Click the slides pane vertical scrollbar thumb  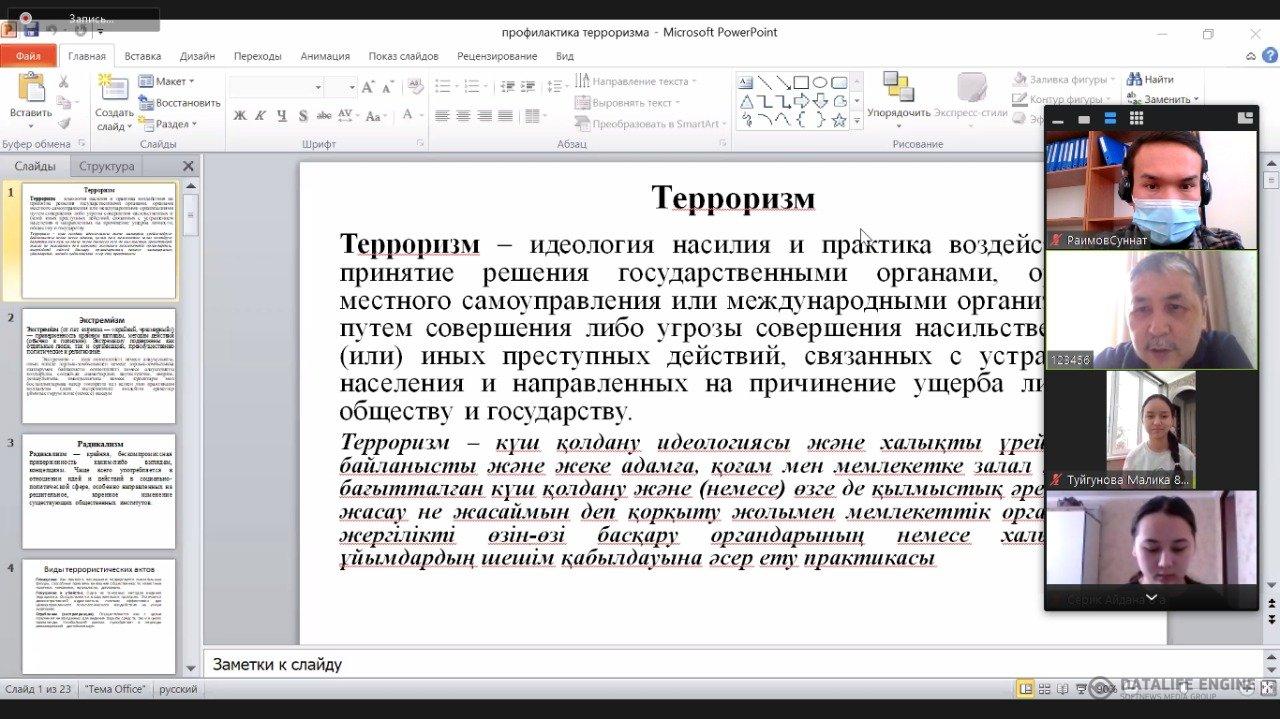(190, 214)
